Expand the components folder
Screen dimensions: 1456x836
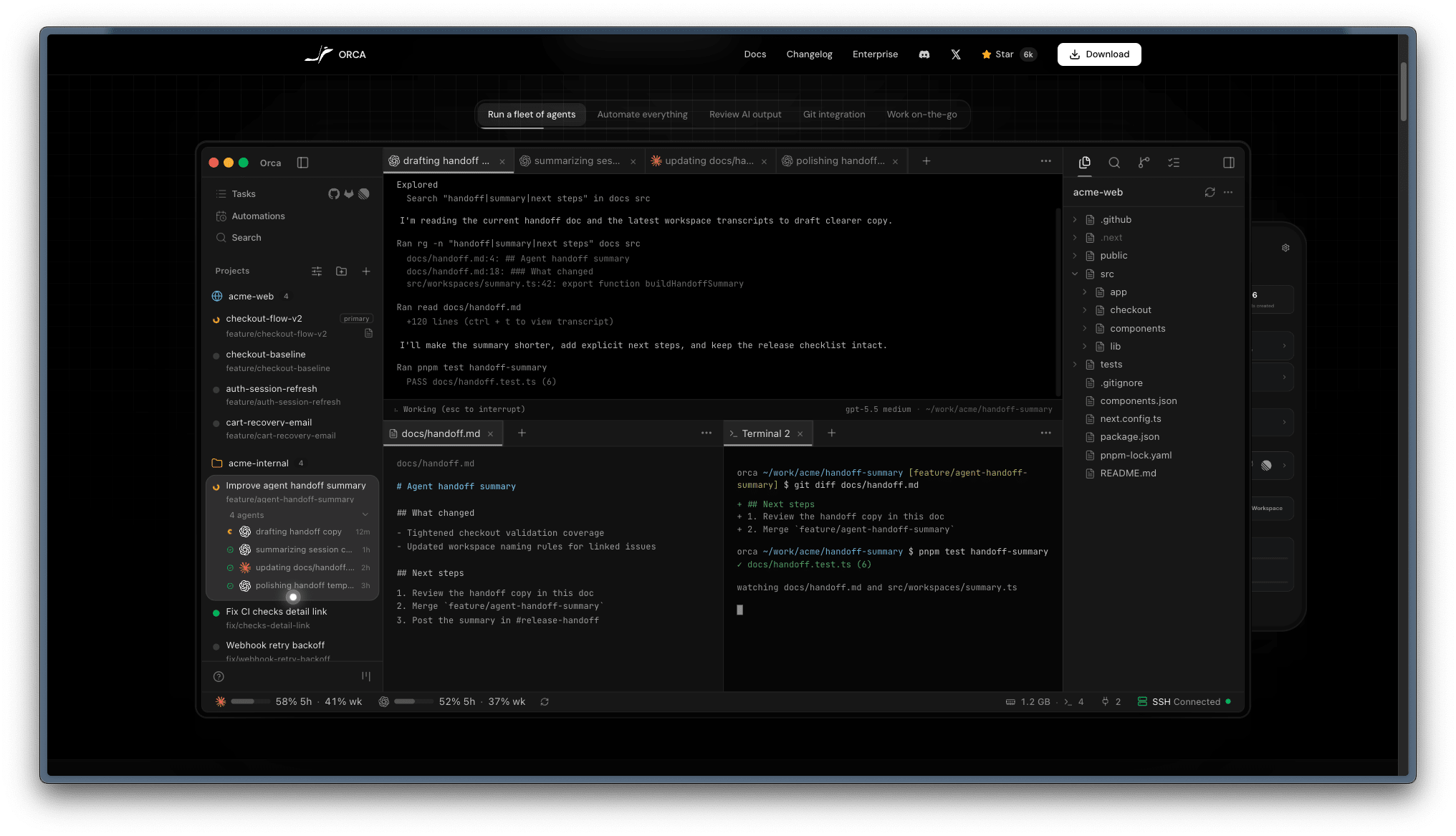(1085, 329)
